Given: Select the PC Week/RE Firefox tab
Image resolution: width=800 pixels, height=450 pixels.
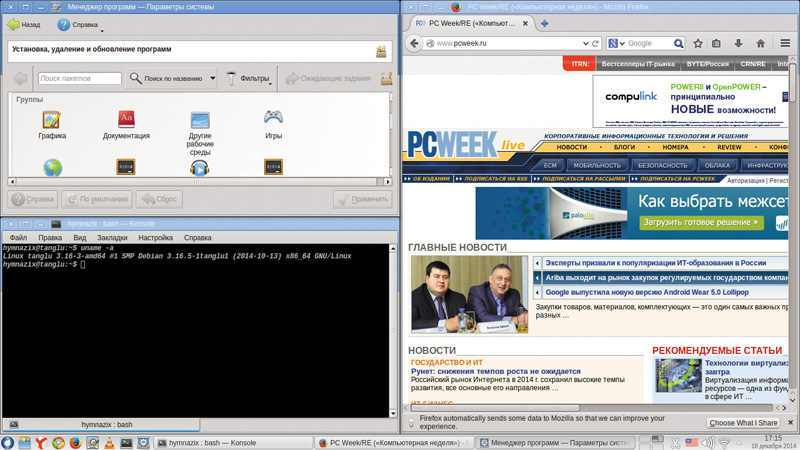Looking at the screenshot, I should pyautogui.click(x=472, y=23).
